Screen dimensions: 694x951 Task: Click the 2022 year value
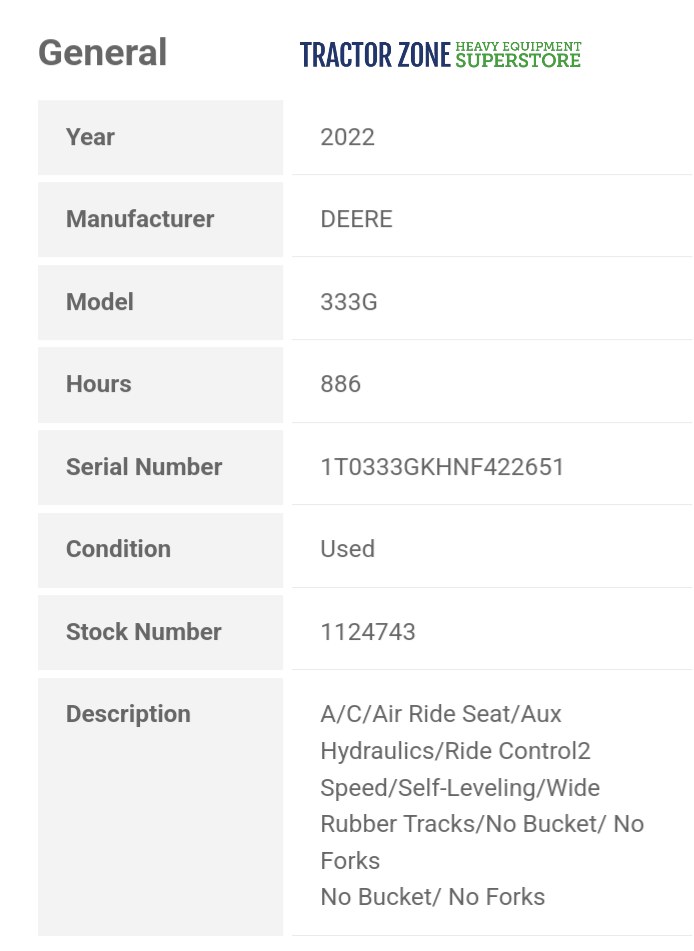[347, 137]
